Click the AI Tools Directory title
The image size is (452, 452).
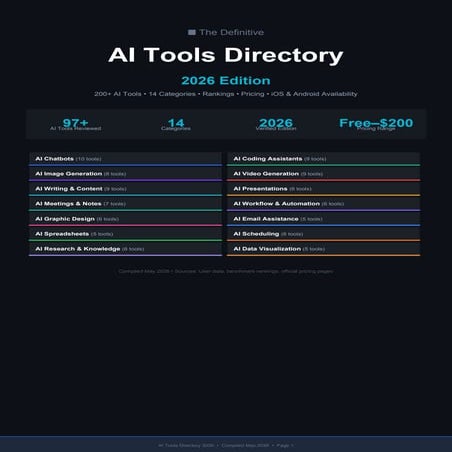226,55
